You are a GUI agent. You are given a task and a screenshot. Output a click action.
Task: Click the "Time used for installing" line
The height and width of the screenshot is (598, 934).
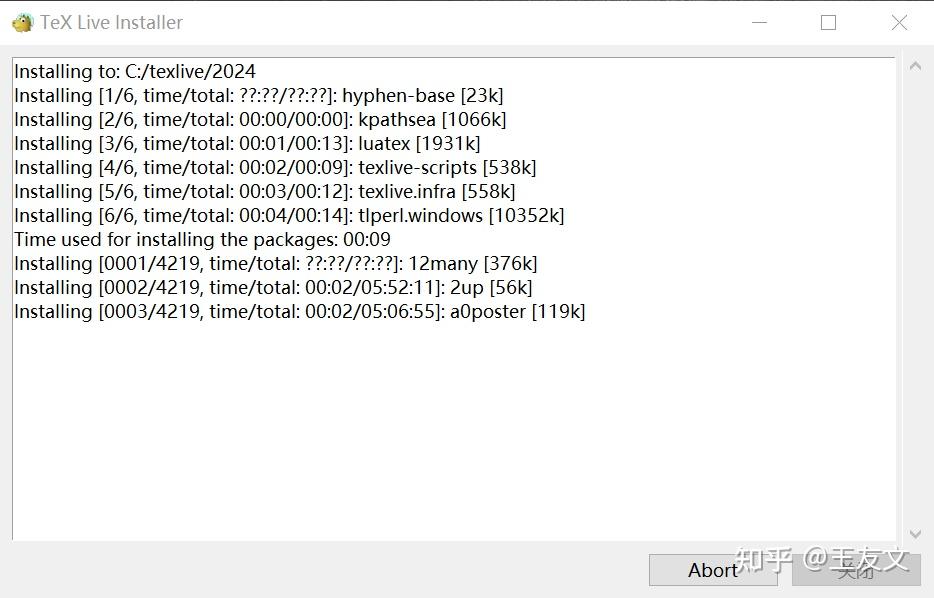(x=202, y=240)
